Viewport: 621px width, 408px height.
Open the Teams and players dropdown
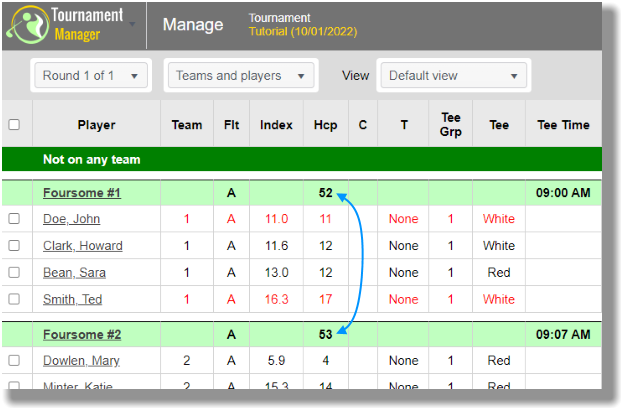click(241, 75)
